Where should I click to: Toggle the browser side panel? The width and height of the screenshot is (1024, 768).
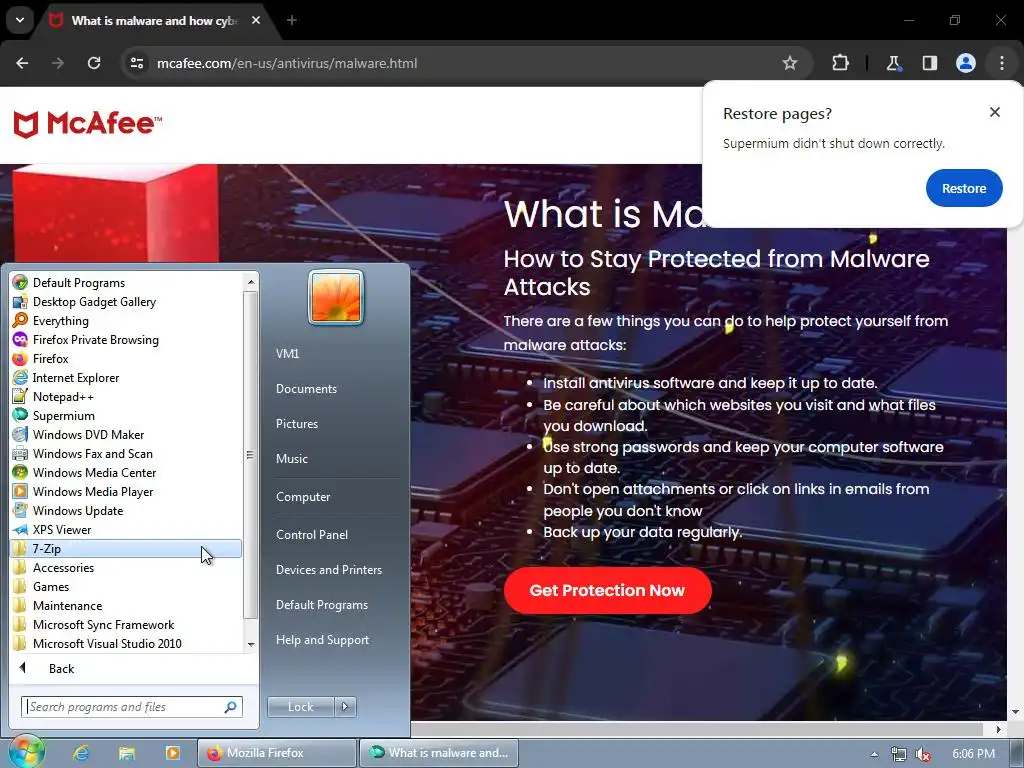[x=929, y=63]
